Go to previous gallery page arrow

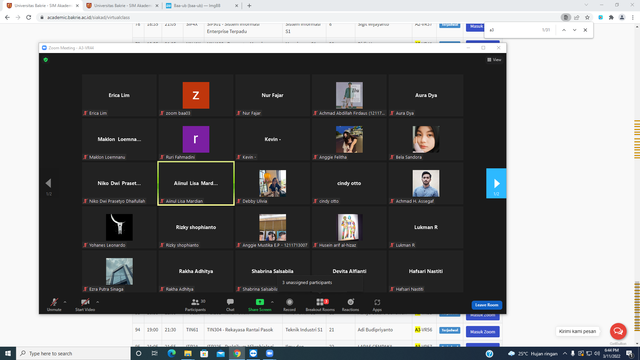pyautogui.click(x=49, y=183)
